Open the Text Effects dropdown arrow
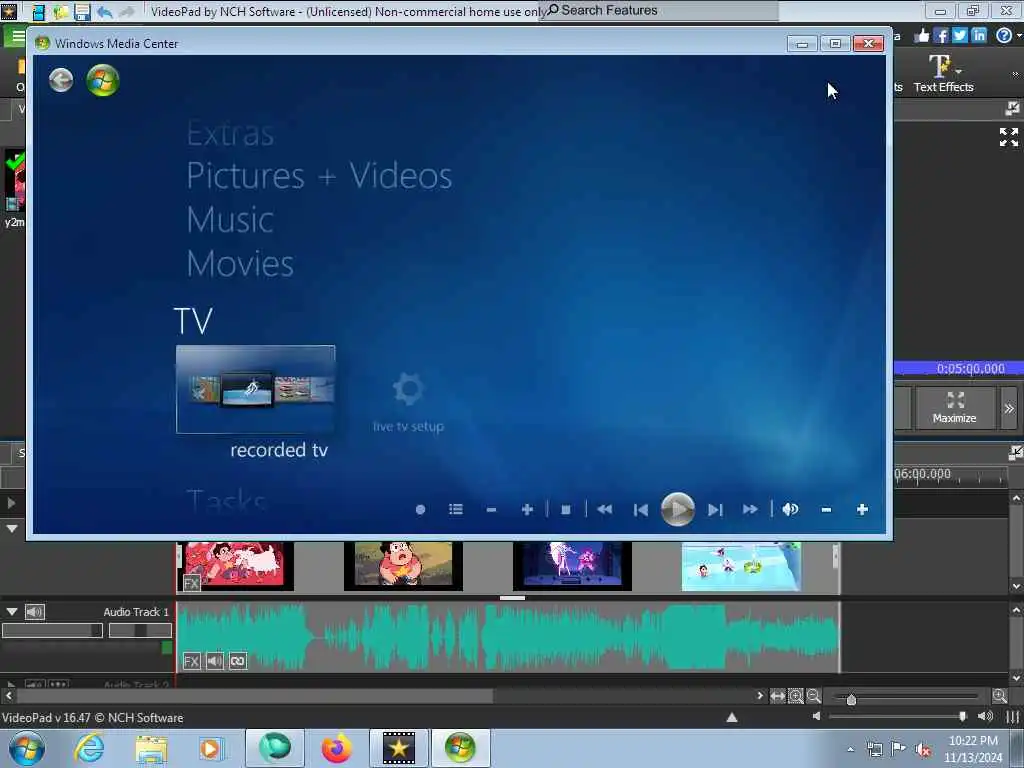Image resolution: width=1024 pixels, height=768 pixels. (x=959, y=71)
